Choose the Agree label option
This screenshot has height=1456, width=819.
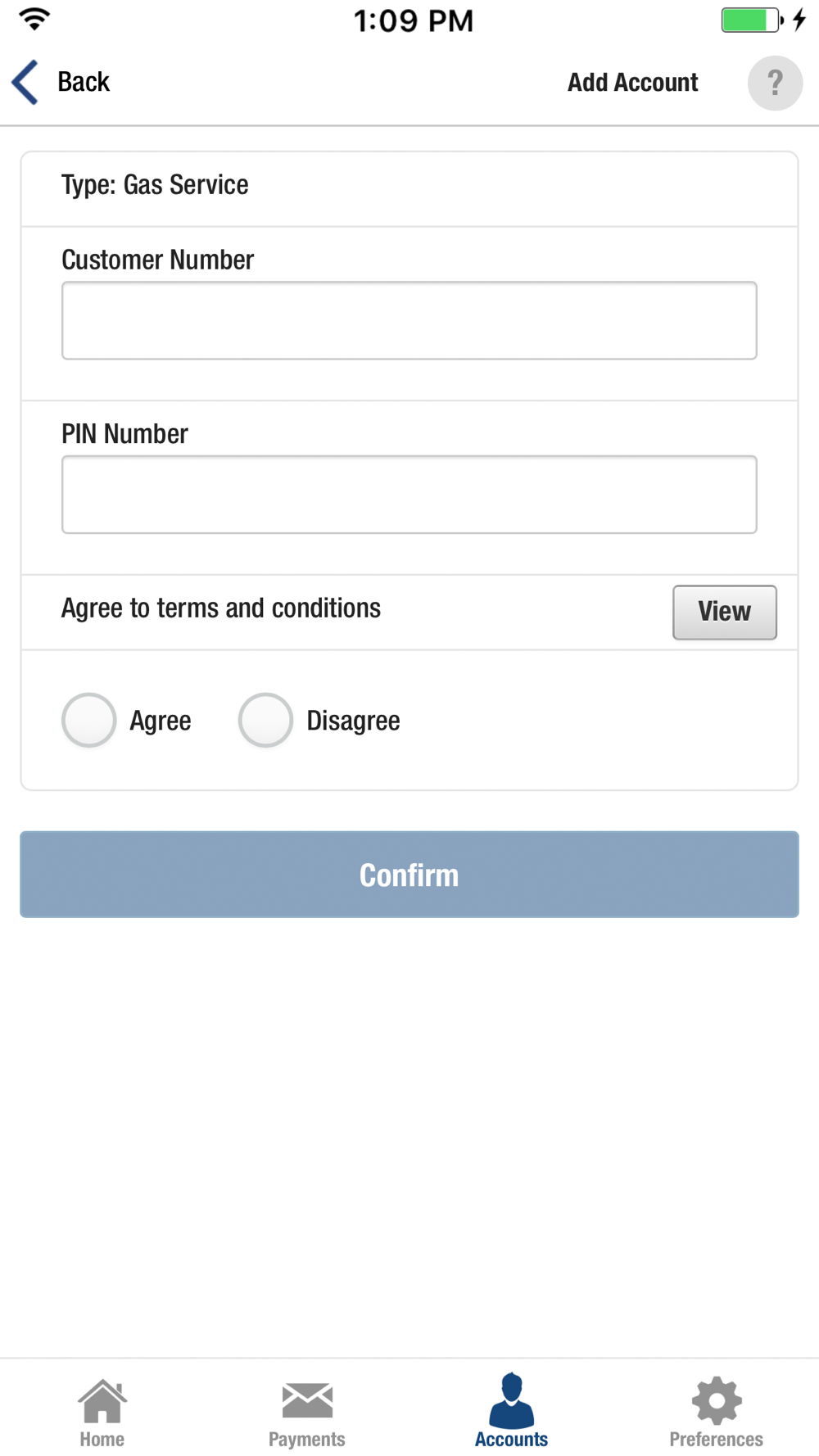point(161,721)
